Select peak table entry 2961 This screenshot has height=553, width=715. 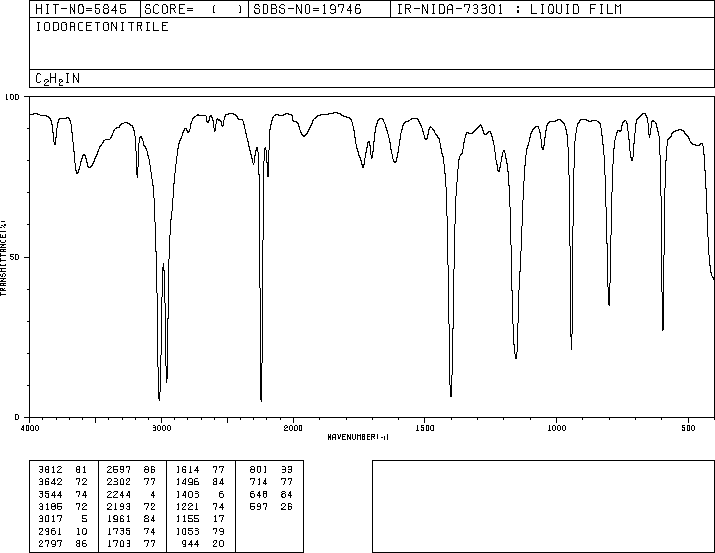point(48,532)
